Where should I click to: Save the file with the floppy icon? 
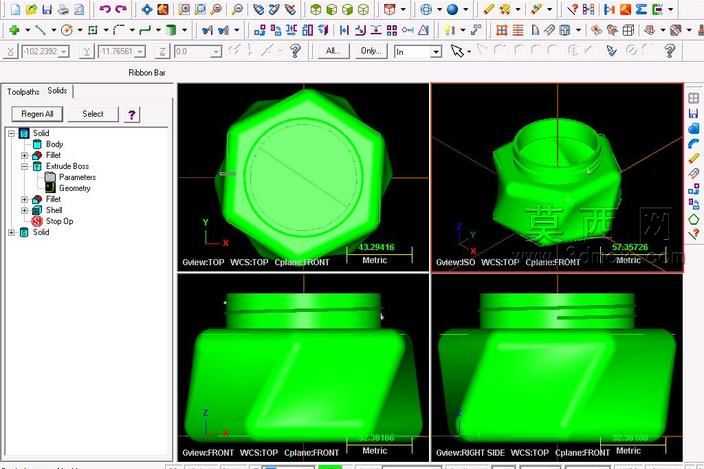47,9
